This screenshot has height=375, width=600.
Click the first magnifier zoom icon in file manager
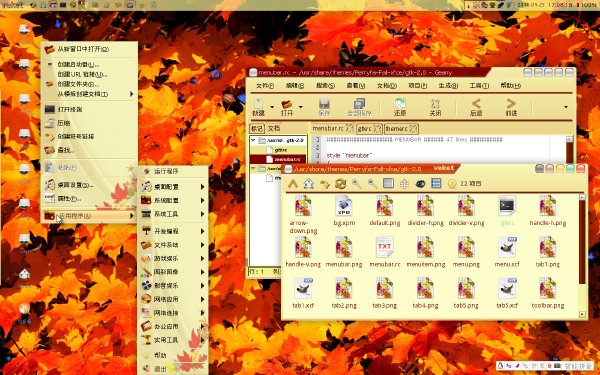click(357, 184)
